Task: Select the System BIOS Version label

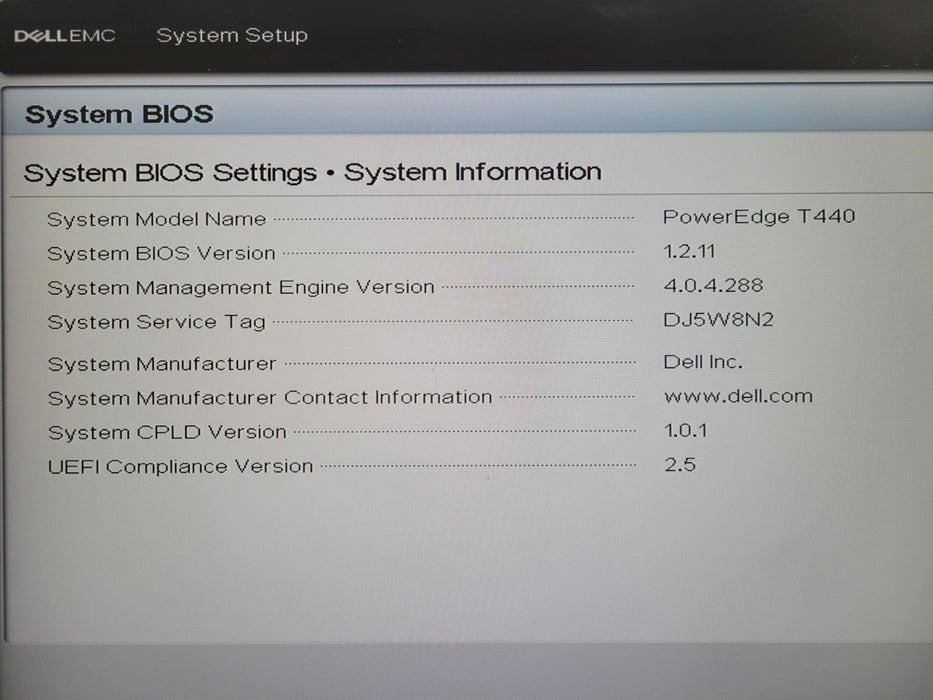Action: [161, 254]
